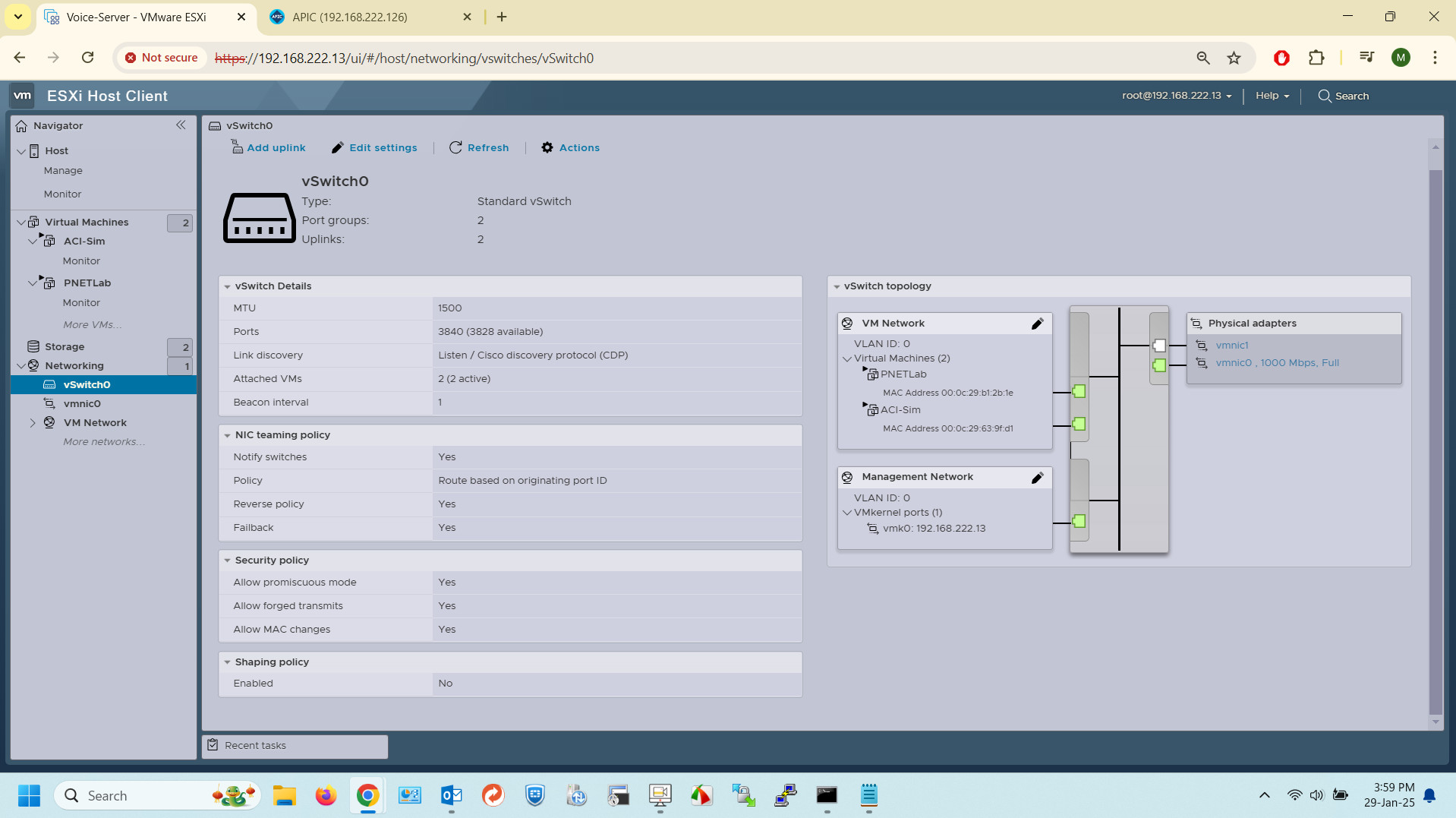This screenshot has width=1456, height=818.
Task: Open Windows Start menu
Action: 29,796
